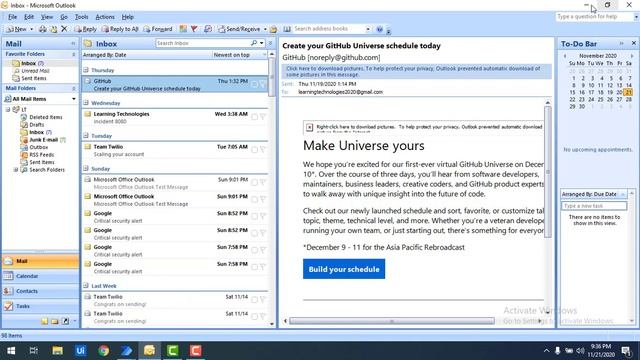
Task: Click the Categorize colored-squares icon
Action: coord(183,29)
